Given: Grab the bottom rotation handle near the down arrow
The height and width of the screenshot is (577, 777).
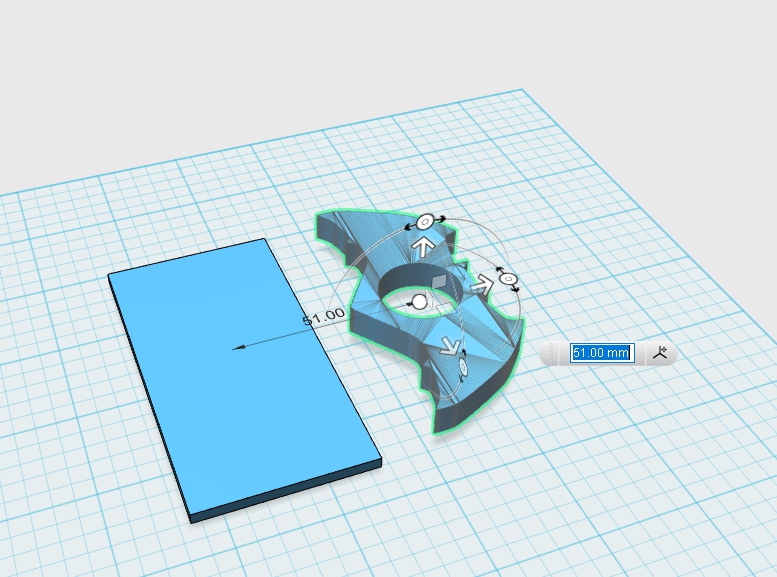Looking at the screenshot, I should tap(463, 367).
